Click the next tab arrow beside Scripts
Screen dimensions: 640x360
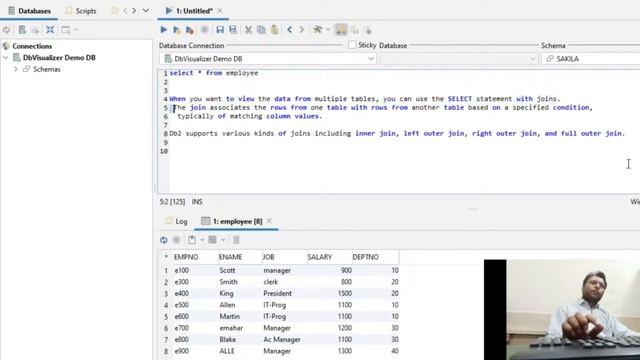pyautogui.click(x=134, y=11)
